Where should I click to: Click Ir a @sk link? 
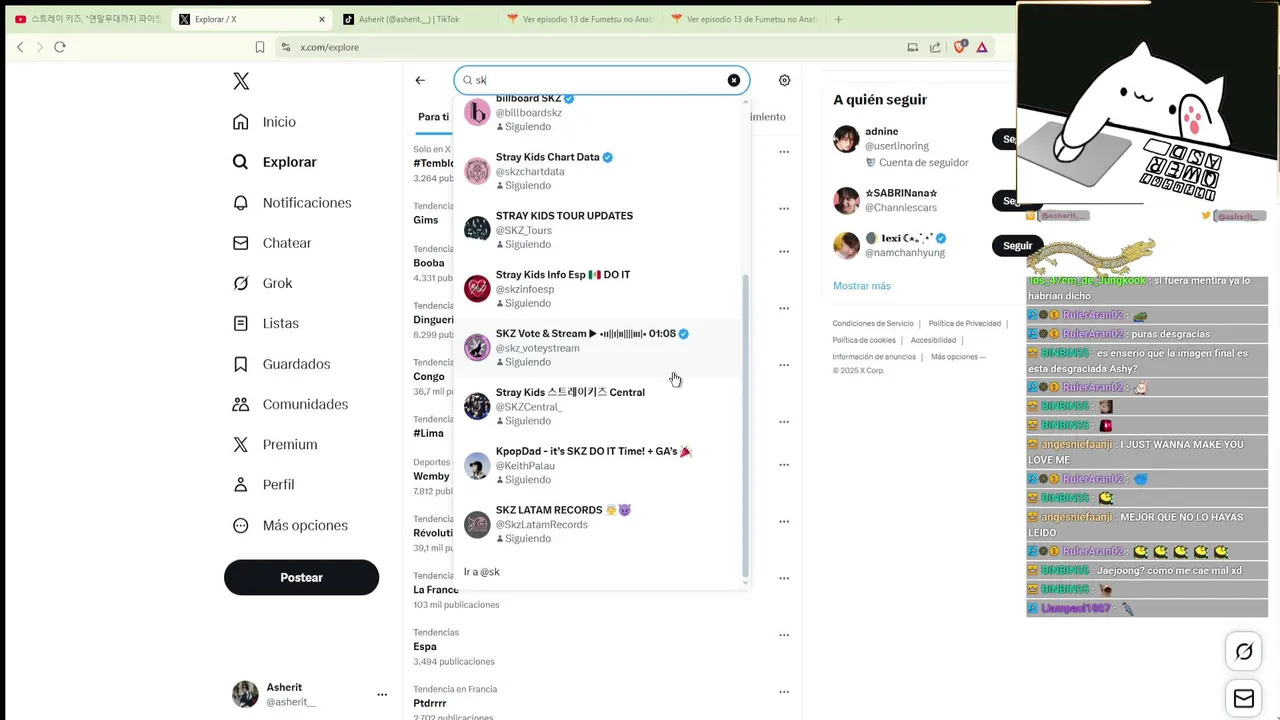pos(482,572)
